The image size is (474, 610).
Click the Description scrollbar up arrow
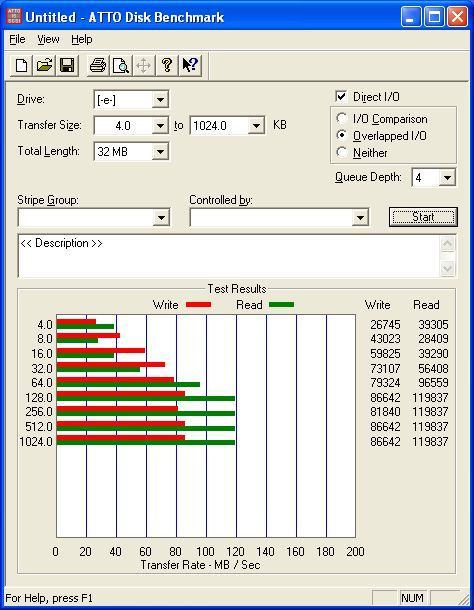448,244
